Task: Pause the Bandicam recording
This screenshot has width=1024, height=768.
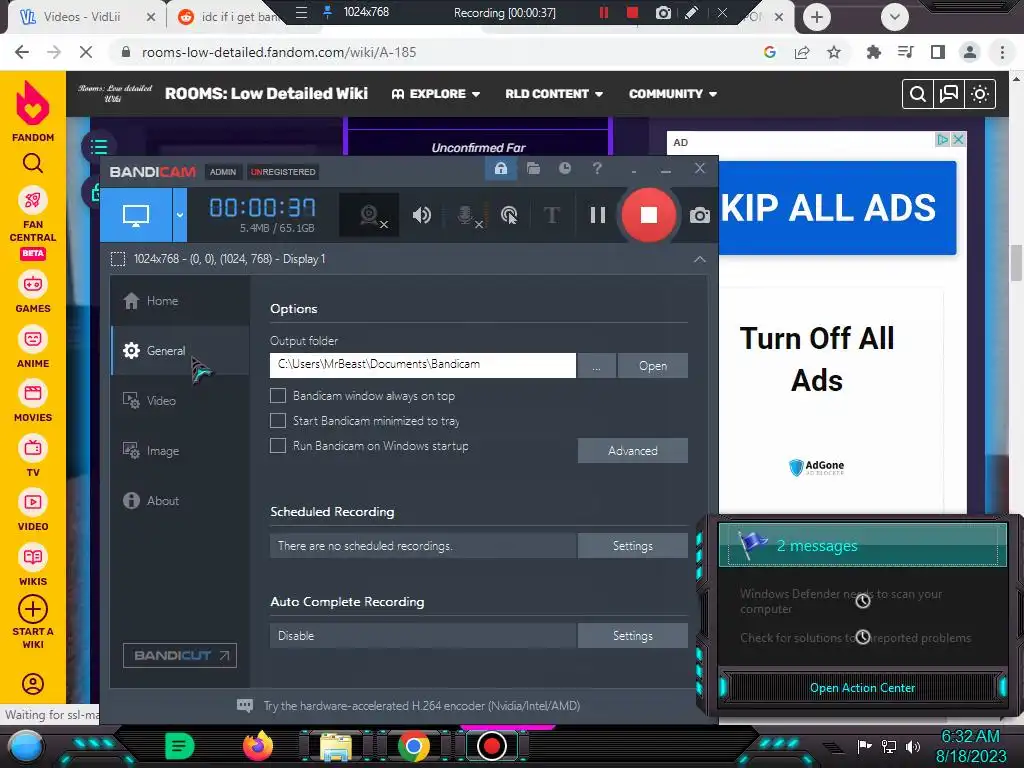Action: click(x=598, y=215)
